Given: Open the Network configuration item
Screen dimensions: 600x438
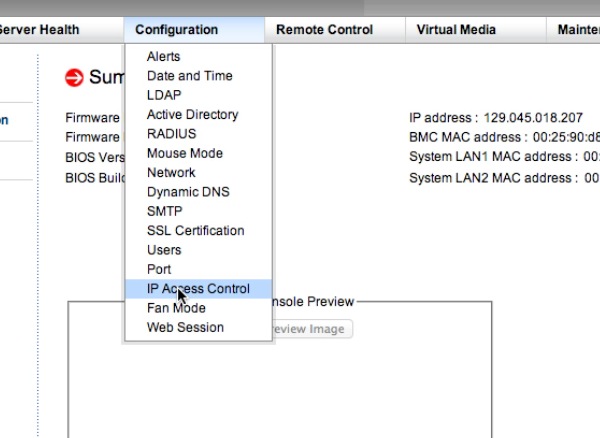Looking at the screenshot, I should [x=171, y=172].
